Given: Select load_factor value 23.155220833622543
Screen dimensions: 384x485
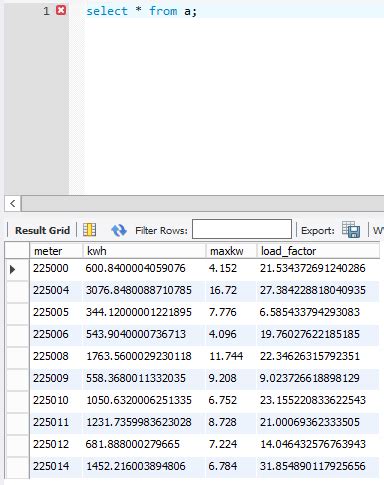Looking at the screenshot, I should 318,400.
